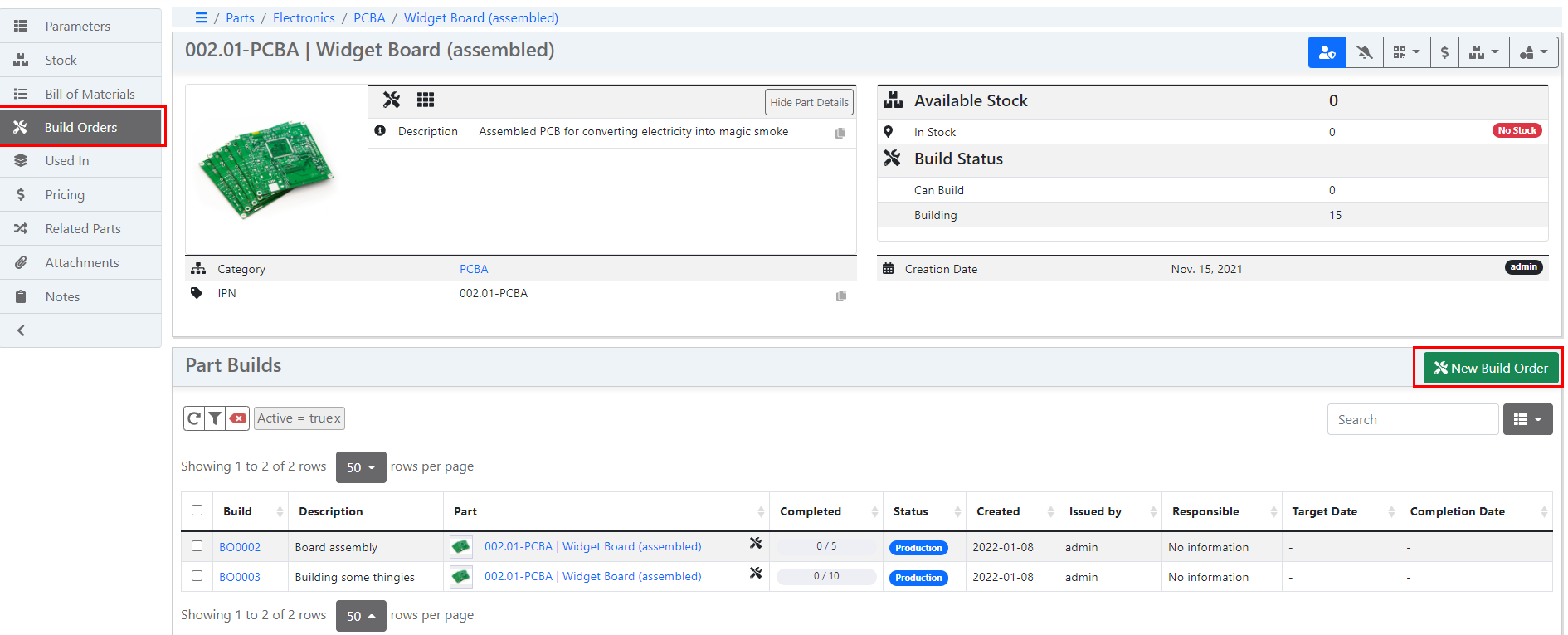Viewport: 1568px width, 635px height.
Task: Toggle part notifications crossed-bell icon
Action: (1364, 52)
